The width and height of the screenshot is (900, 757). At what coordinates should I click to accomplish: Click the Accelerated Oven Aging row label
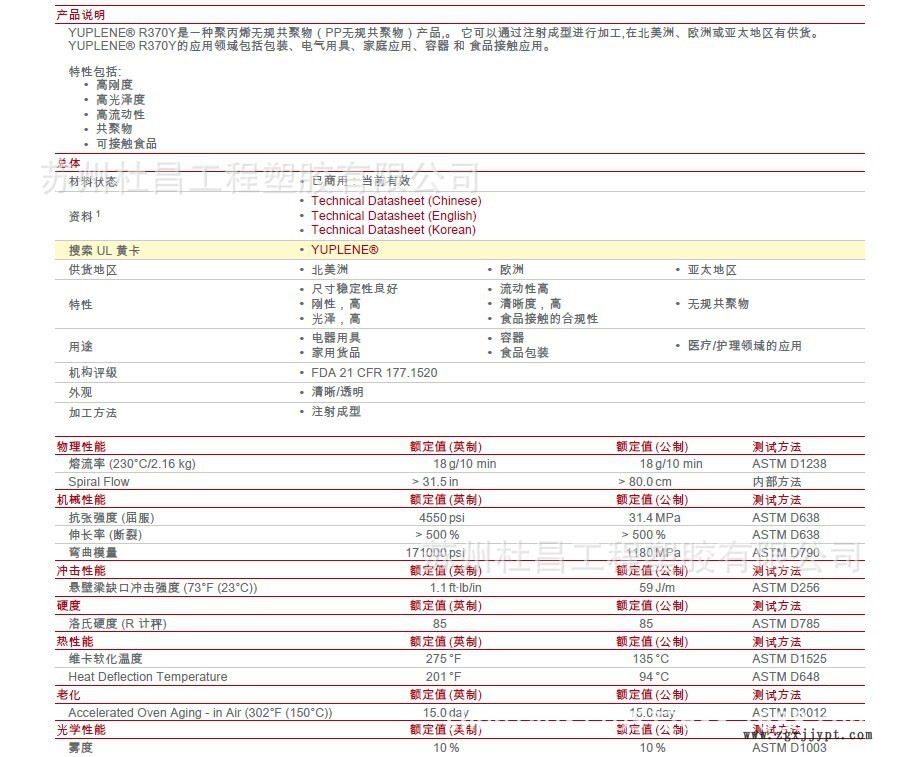(x=200, y=713)
